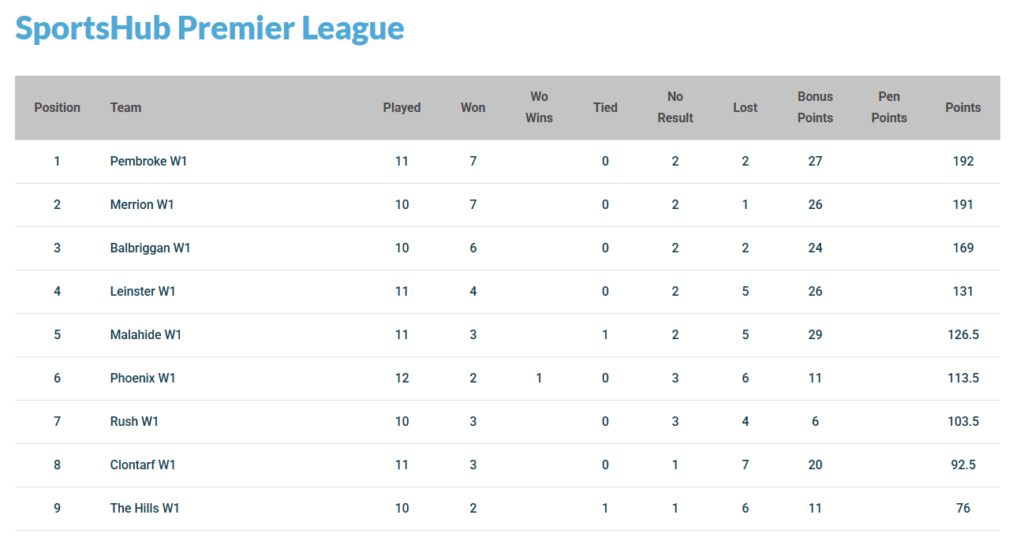Open the Rush W1 team row

[x=134, y=422]
